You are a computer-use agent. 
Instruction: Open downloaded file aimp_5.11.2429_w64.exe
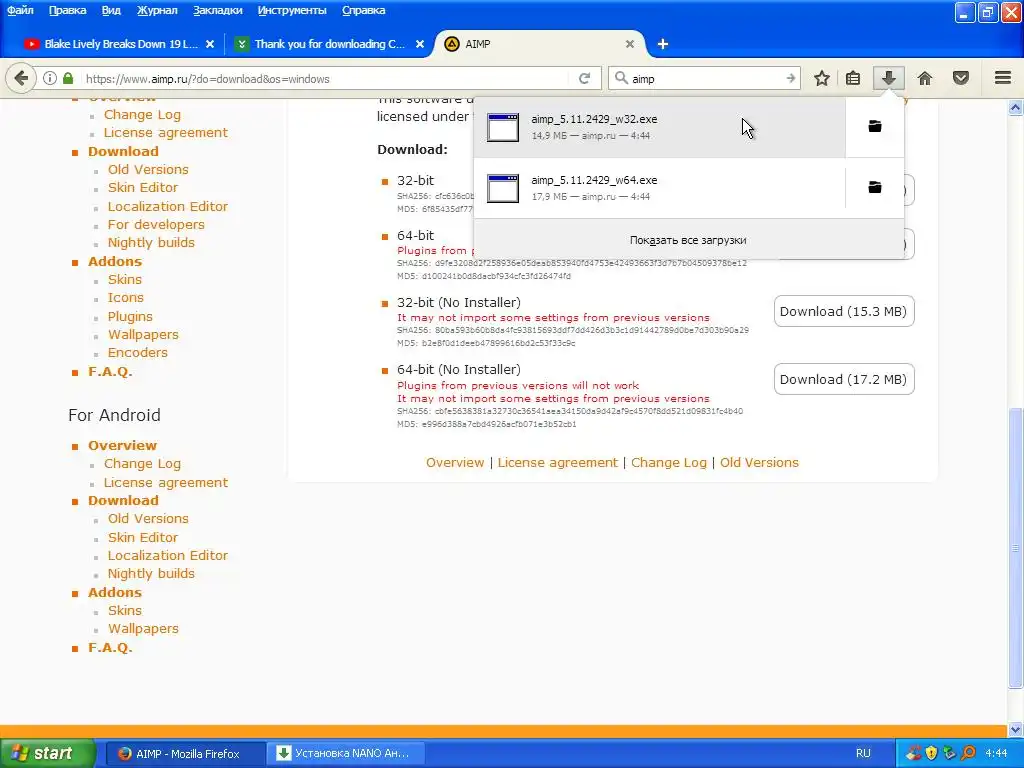click(x=659, y=188)
